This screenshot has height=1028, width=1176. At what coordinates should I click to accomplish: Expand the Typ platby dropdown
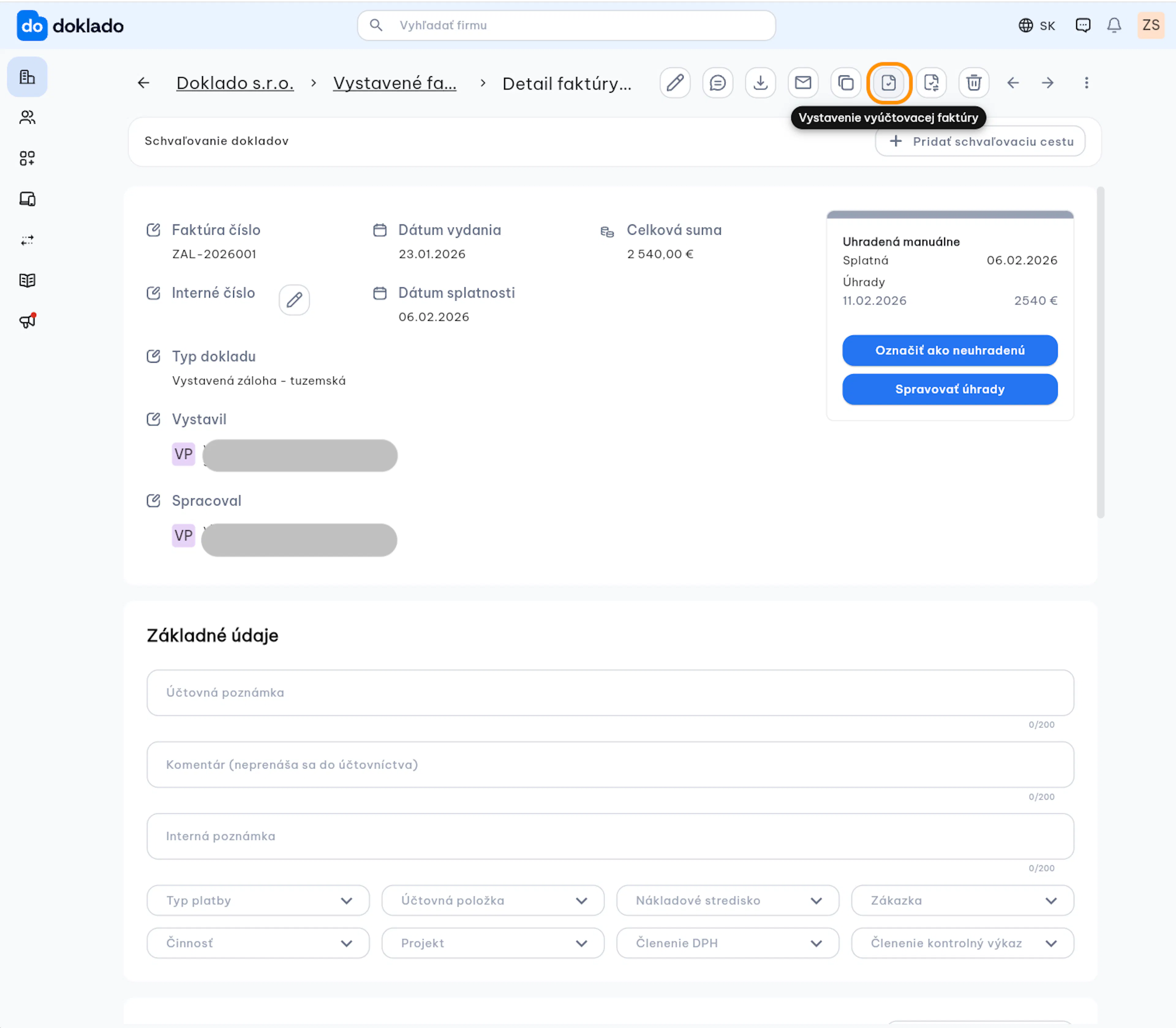[258, 901]
